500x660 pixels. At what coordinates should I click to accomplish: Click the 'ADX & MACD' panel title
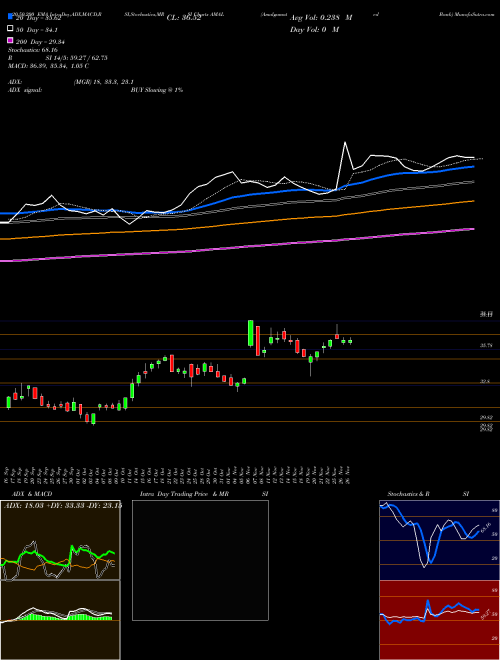pos(32,494)
